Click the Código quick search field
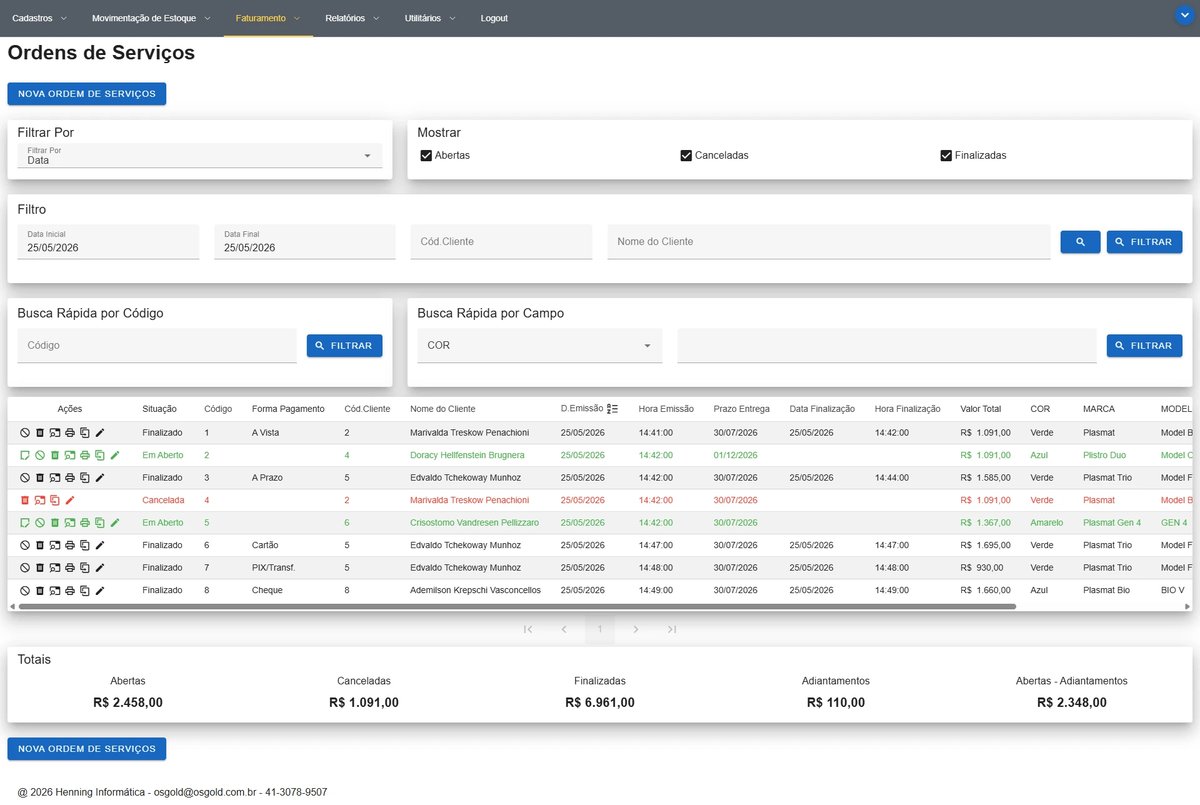 [157, 345]
